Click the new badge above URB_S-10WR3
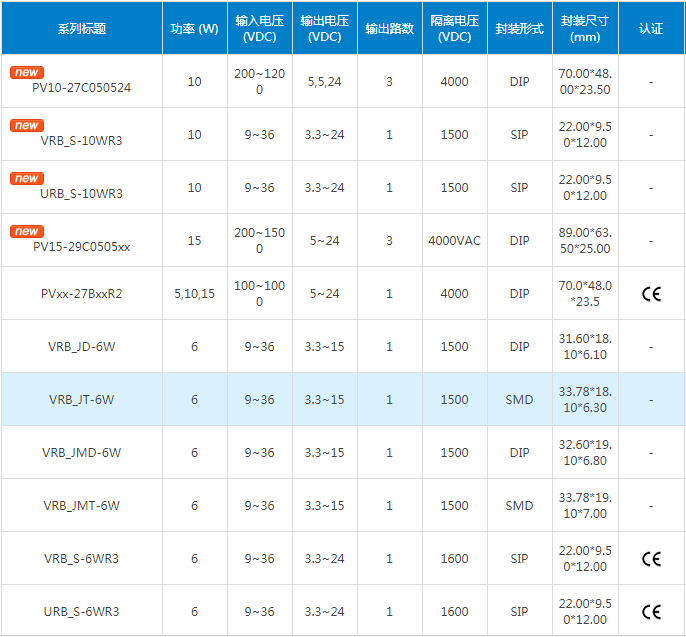Viewport: 686px width, 637px height. [27, 179]
